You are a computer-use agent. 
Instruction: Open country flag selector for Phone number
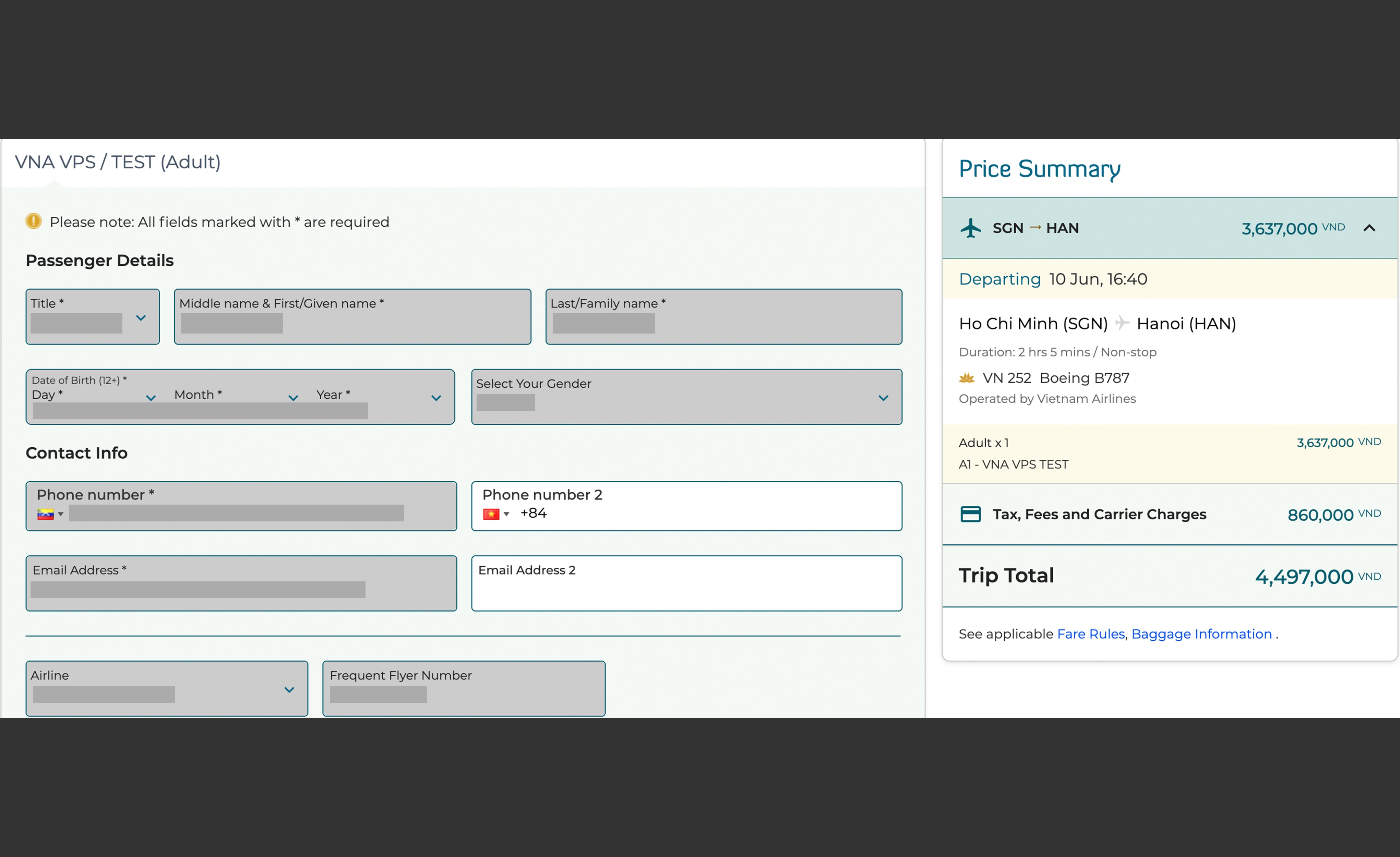[50, 515]
